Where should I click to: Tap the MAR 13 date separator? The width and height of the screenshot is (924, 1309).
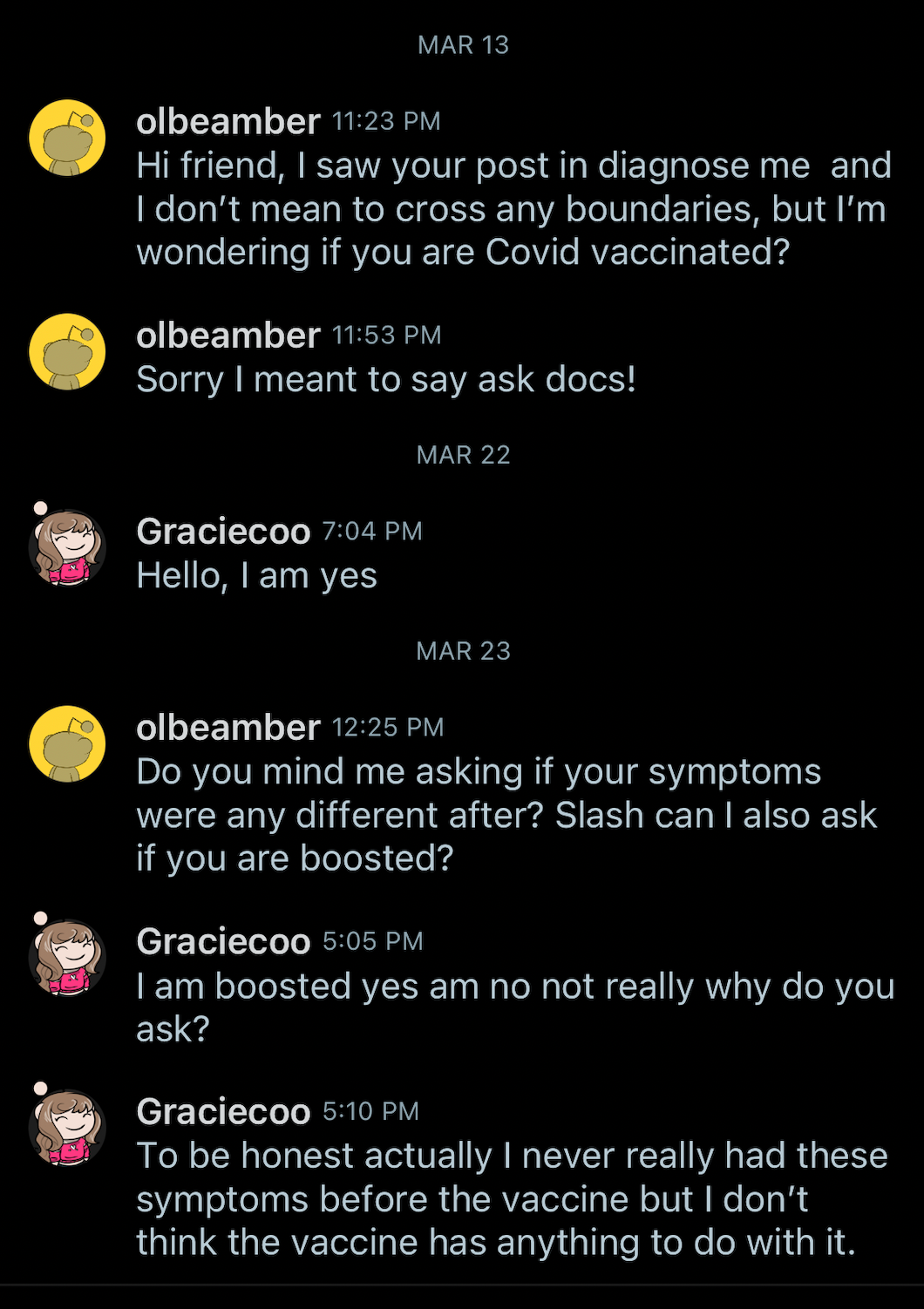[463, 44]
